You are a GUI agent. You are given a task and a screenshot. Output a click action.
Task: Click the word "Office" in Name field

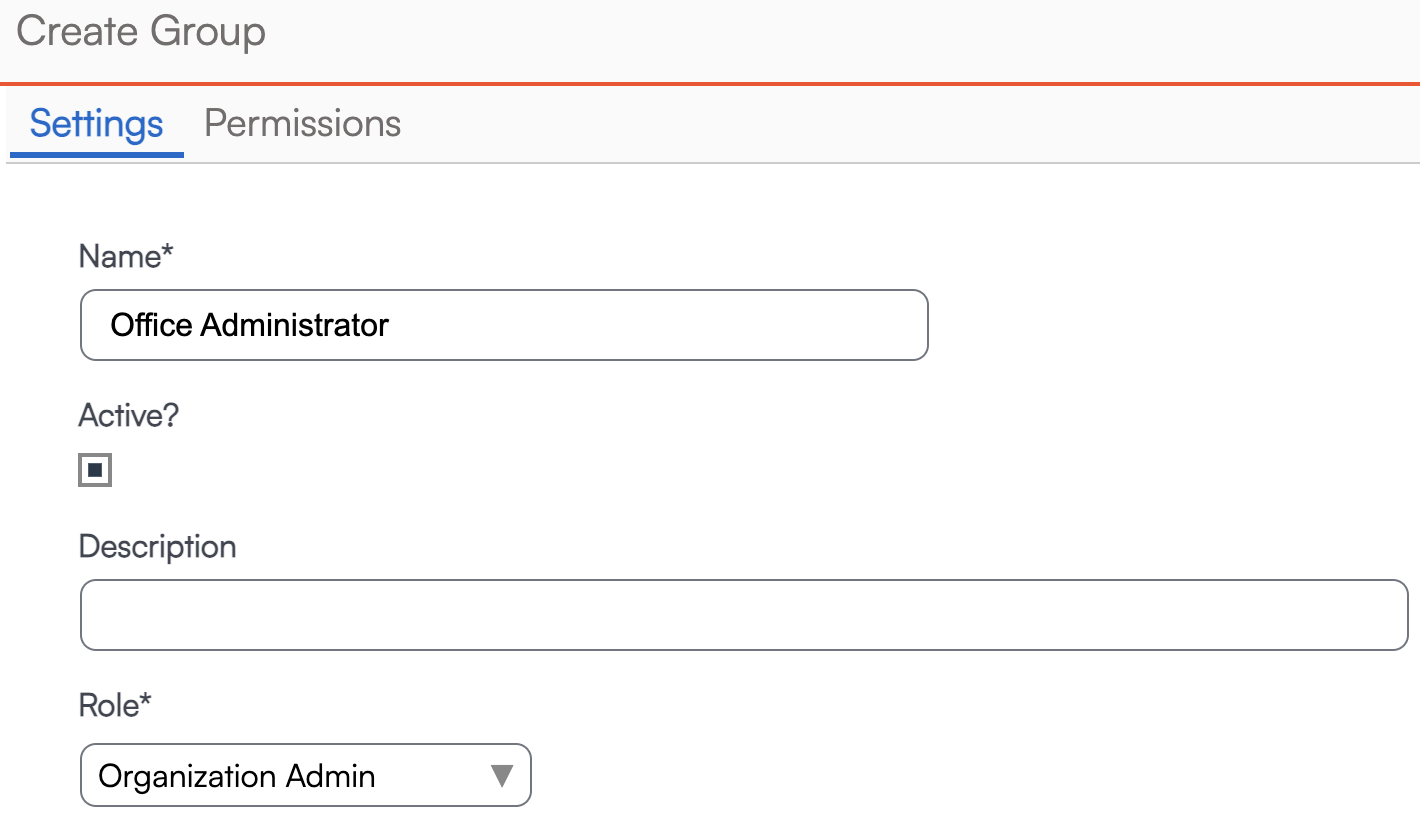[x=152, y=325]
